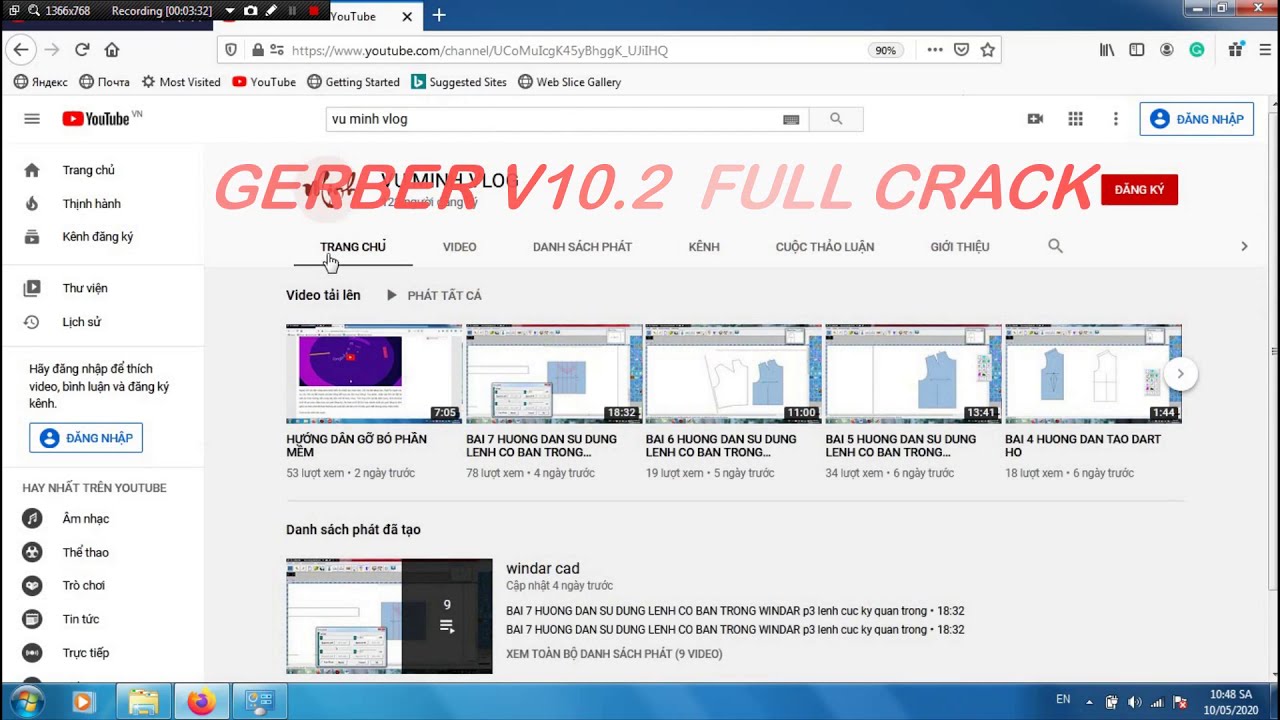Click the volume speaker tray icon
This screenshot has height=720, width=1280.
click(x=1135, y=702)
